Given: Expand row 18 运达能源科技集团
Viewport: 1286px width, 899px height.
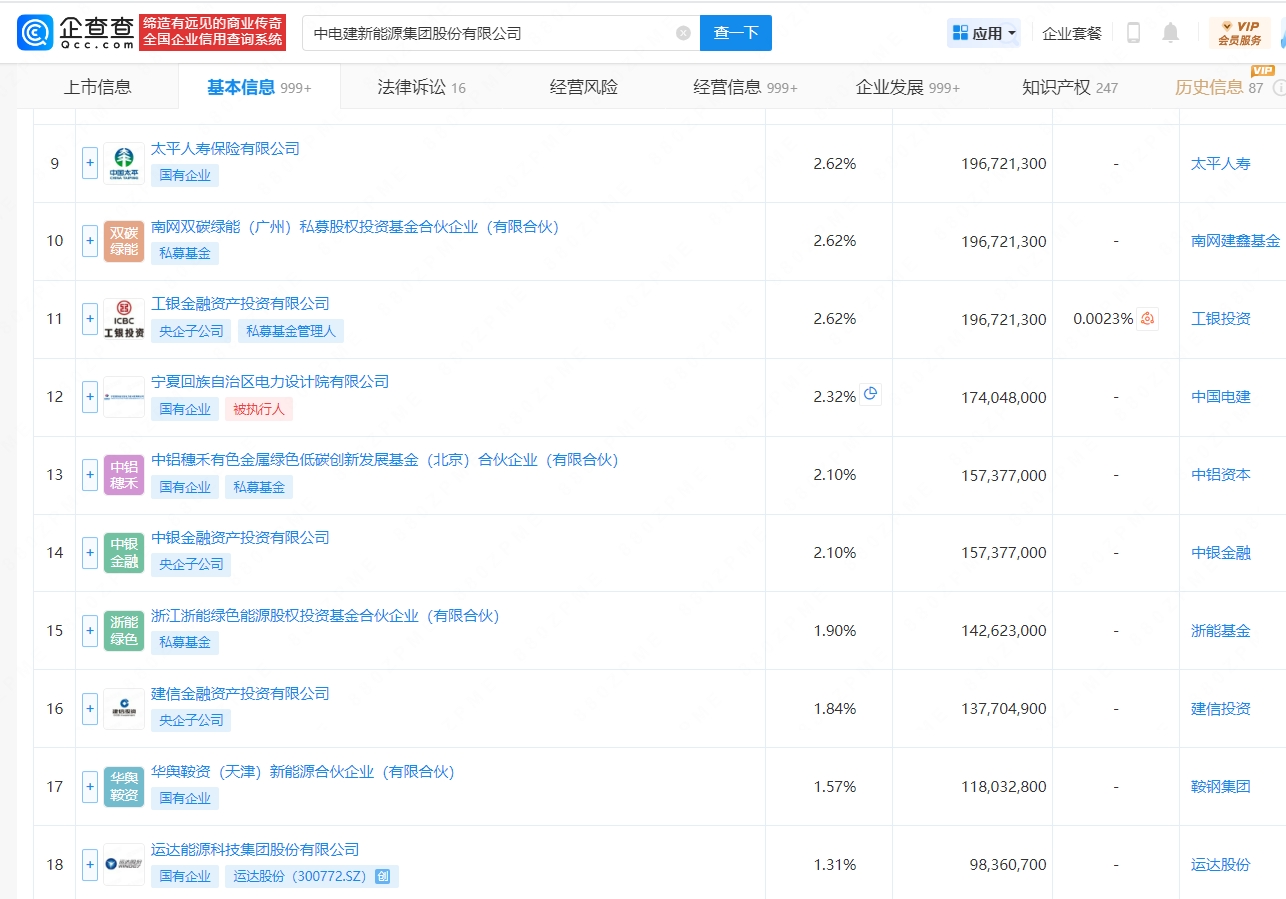Looking at the screenshot, I should pyautogui.click(x=90, y=865).
